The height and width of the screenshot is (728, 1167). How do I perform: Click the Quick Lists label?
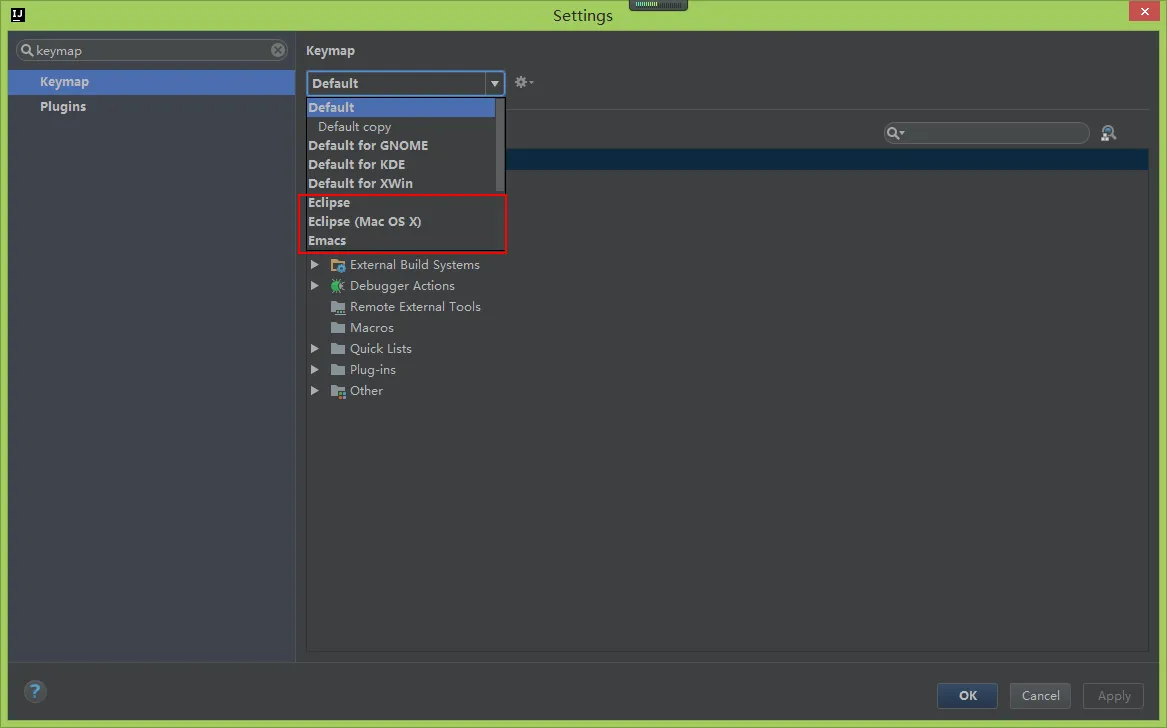point(380,348)
